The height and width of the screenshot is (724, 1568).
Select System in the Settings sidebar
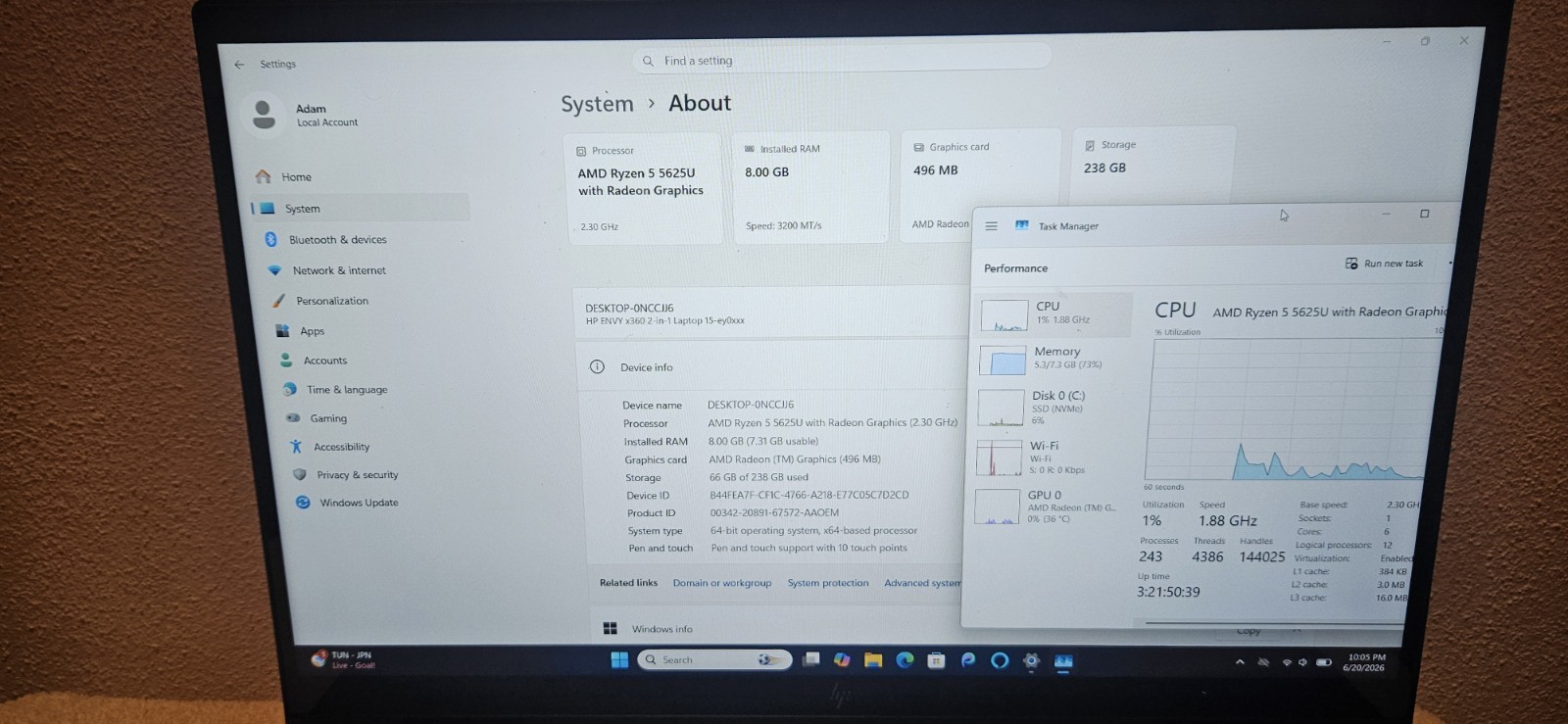click(360, 208)
